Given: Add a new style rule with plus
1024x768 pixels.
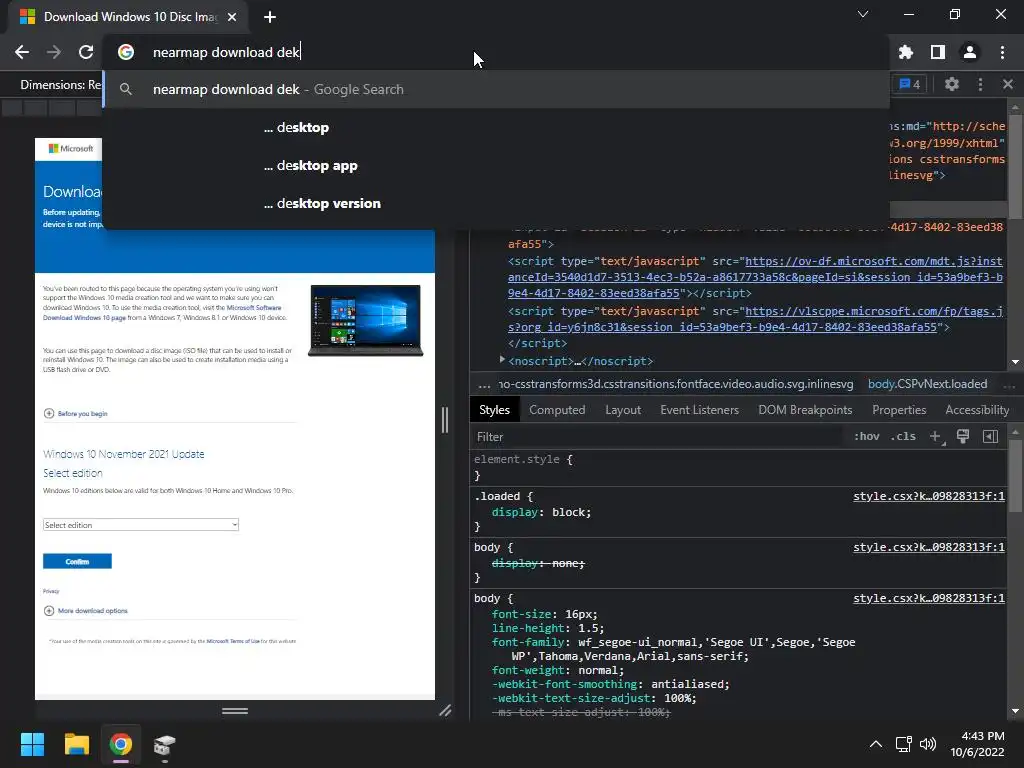Looking at the screenshot, I should point(935,436).
